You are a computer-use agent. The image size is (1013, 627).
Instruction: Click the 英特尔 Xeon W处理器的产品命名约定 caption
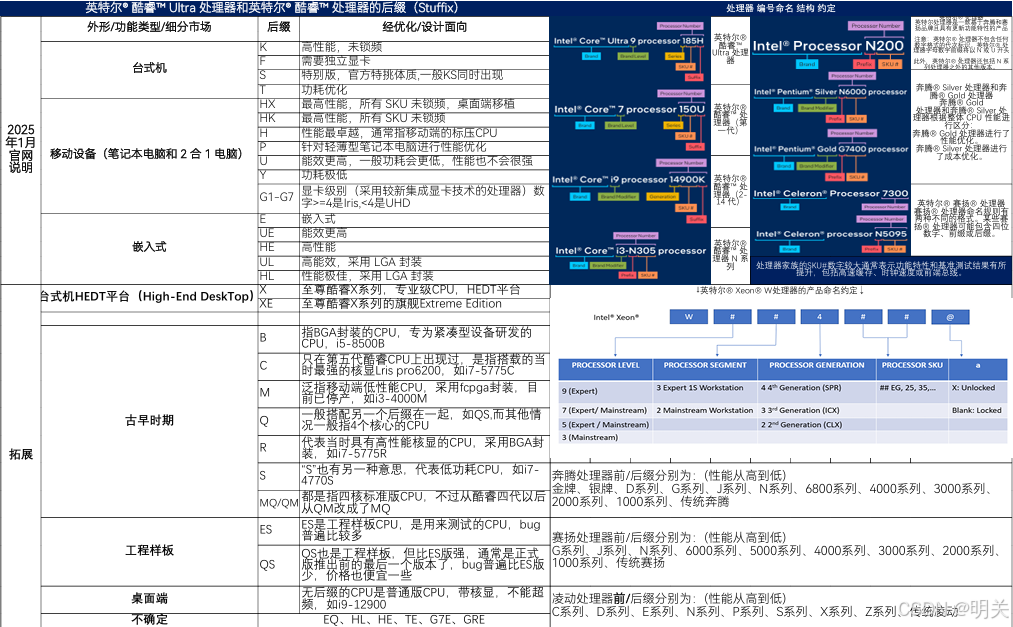[x=779, y=291]
